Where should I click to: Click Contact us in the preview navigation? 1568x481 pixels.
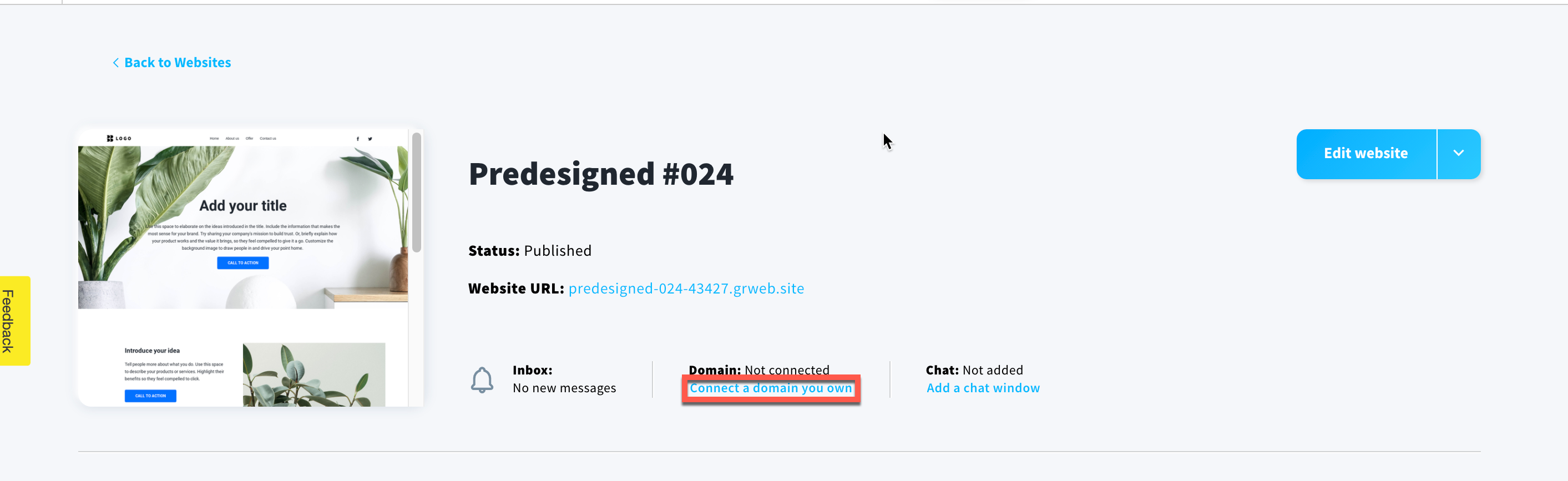coord(268,139)
